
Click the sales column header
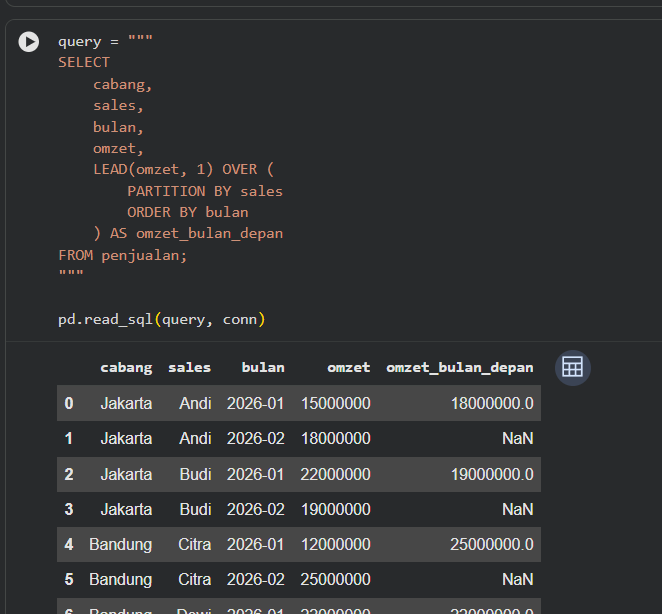190,367
